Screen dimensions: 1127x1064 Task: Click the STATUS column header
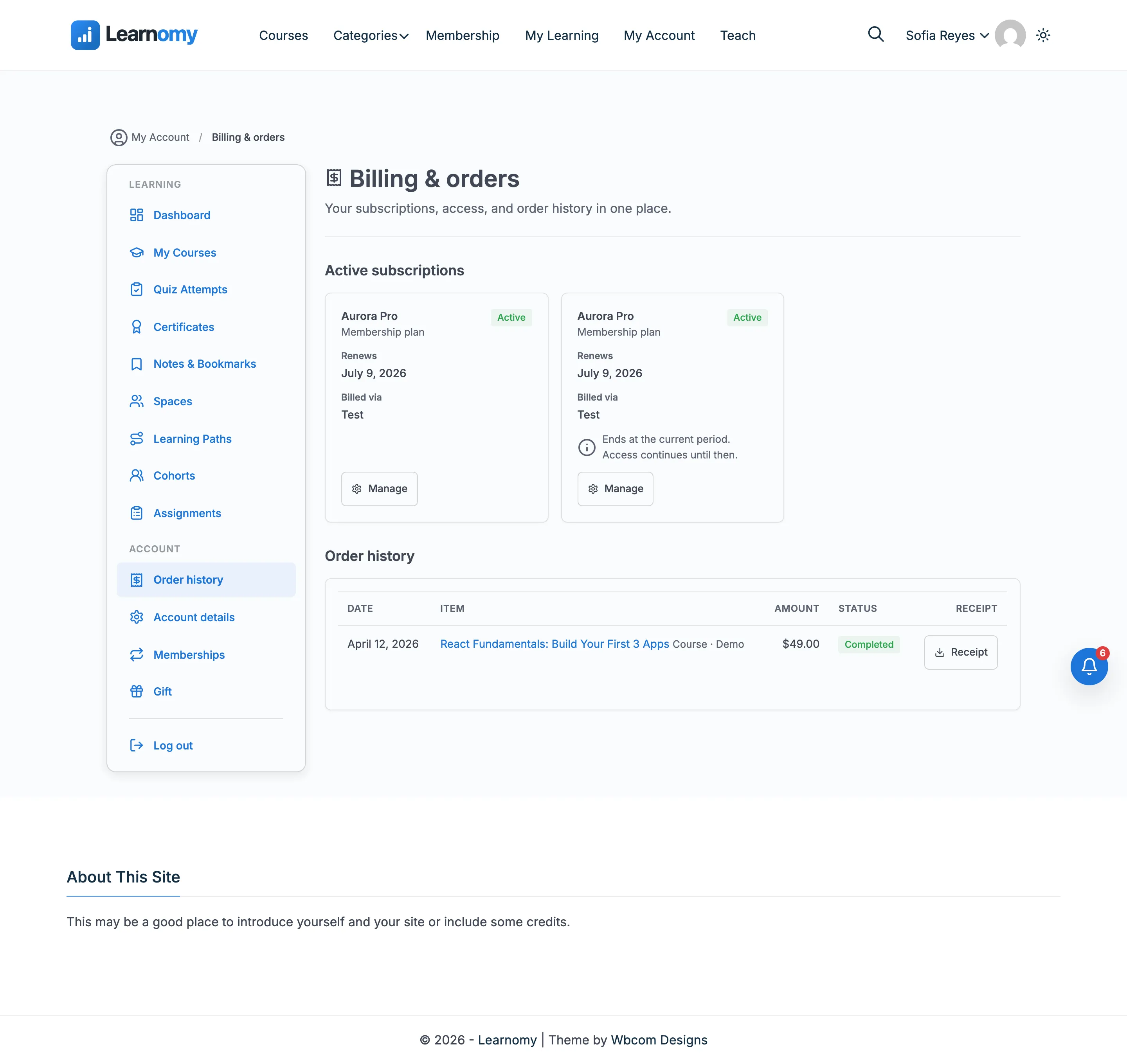point(857,609)
